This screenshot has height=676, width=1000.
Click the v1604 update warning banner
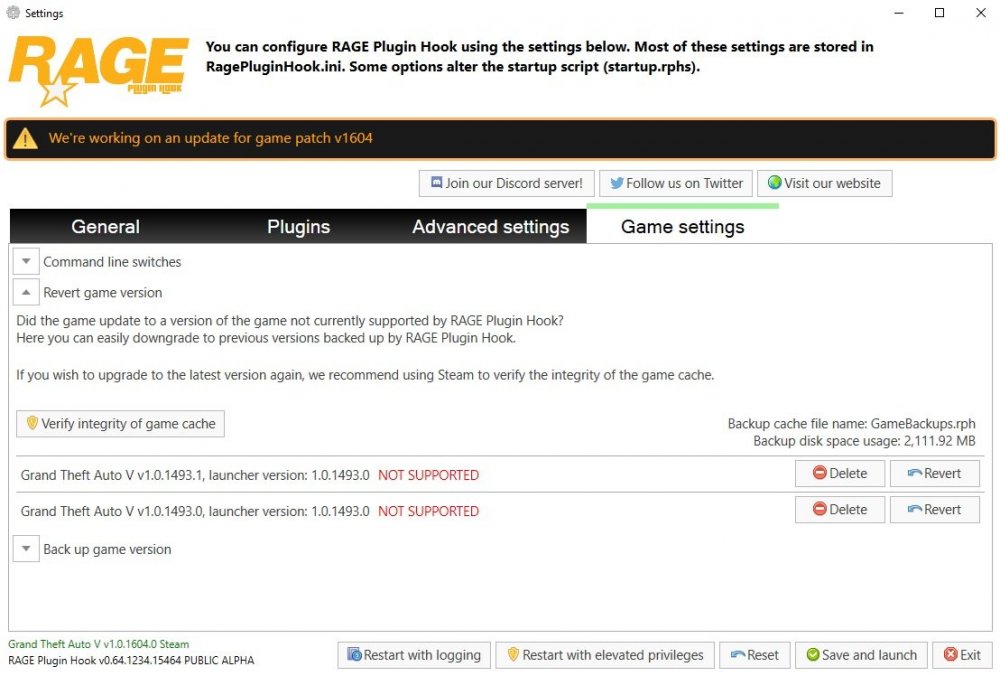pos(500,138)
